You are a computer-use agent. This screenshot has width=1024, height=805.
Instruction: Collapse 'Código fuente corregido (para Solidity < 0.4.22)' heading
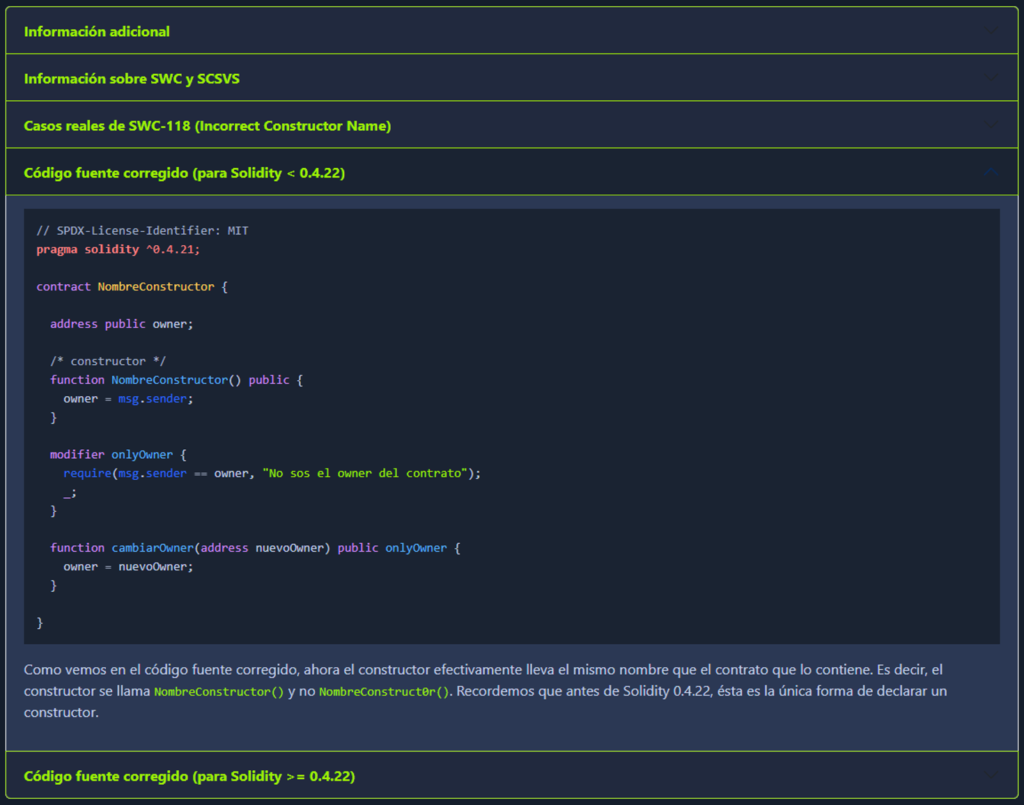(x=184, y=173)
